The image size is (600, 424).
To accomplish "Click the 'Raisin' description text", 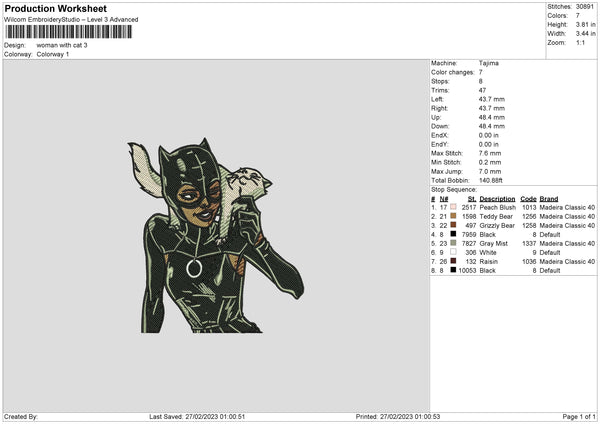I will pos(489,261).
